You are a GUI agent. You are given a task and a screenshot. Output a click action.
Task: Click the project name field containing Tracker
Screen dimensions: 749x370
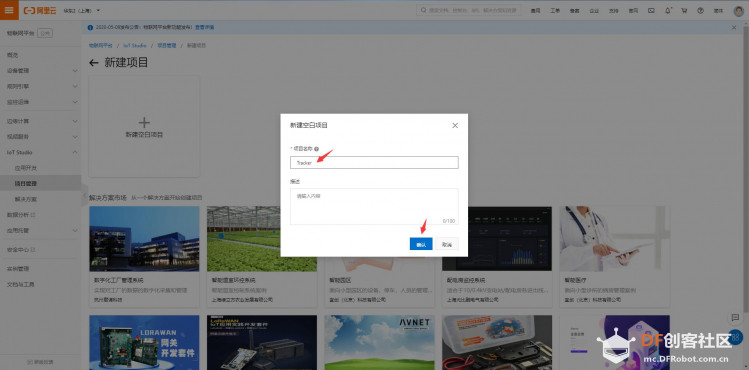(374, 162)
